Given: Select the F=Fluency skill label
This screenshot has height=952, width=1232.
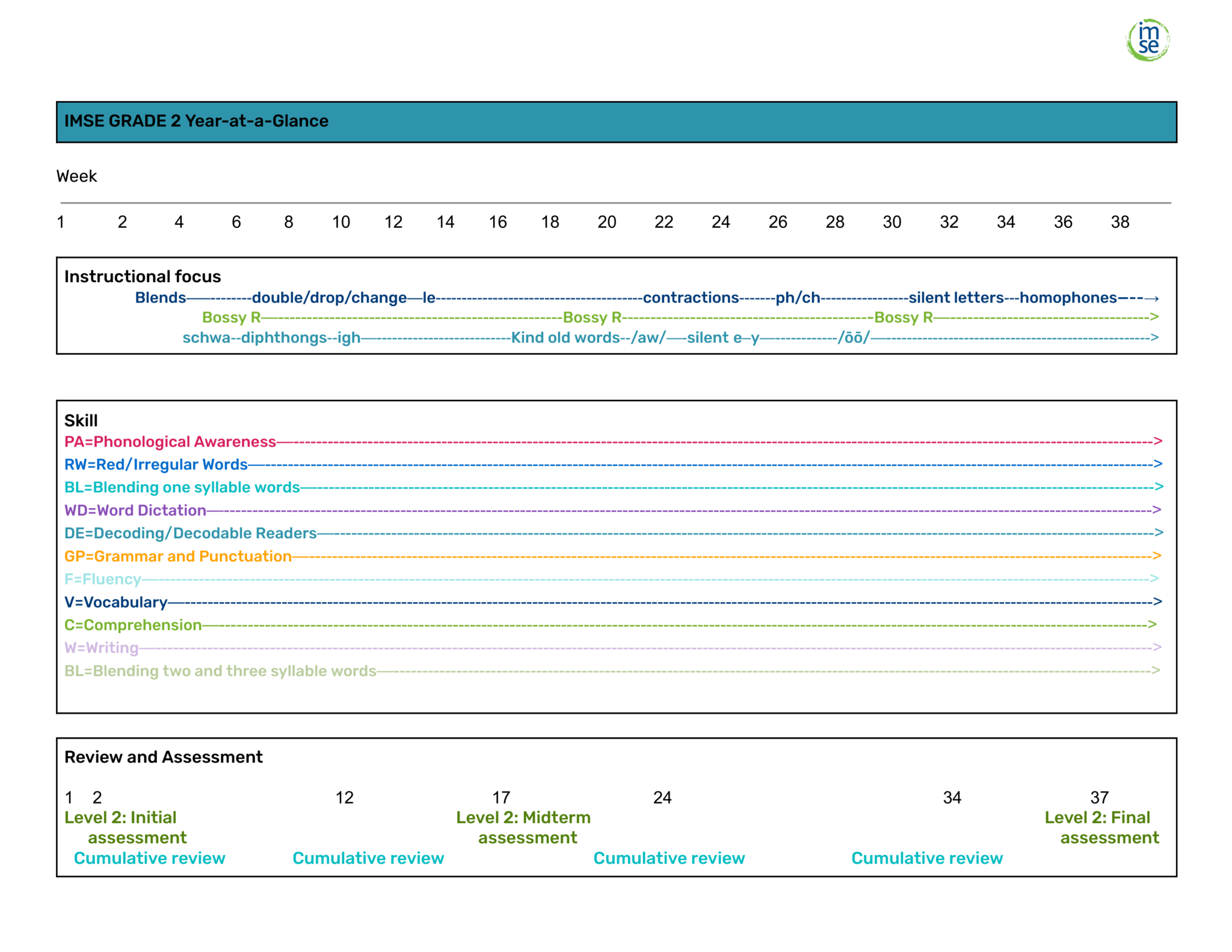Looking at the screenshot, I should (102, 579).
